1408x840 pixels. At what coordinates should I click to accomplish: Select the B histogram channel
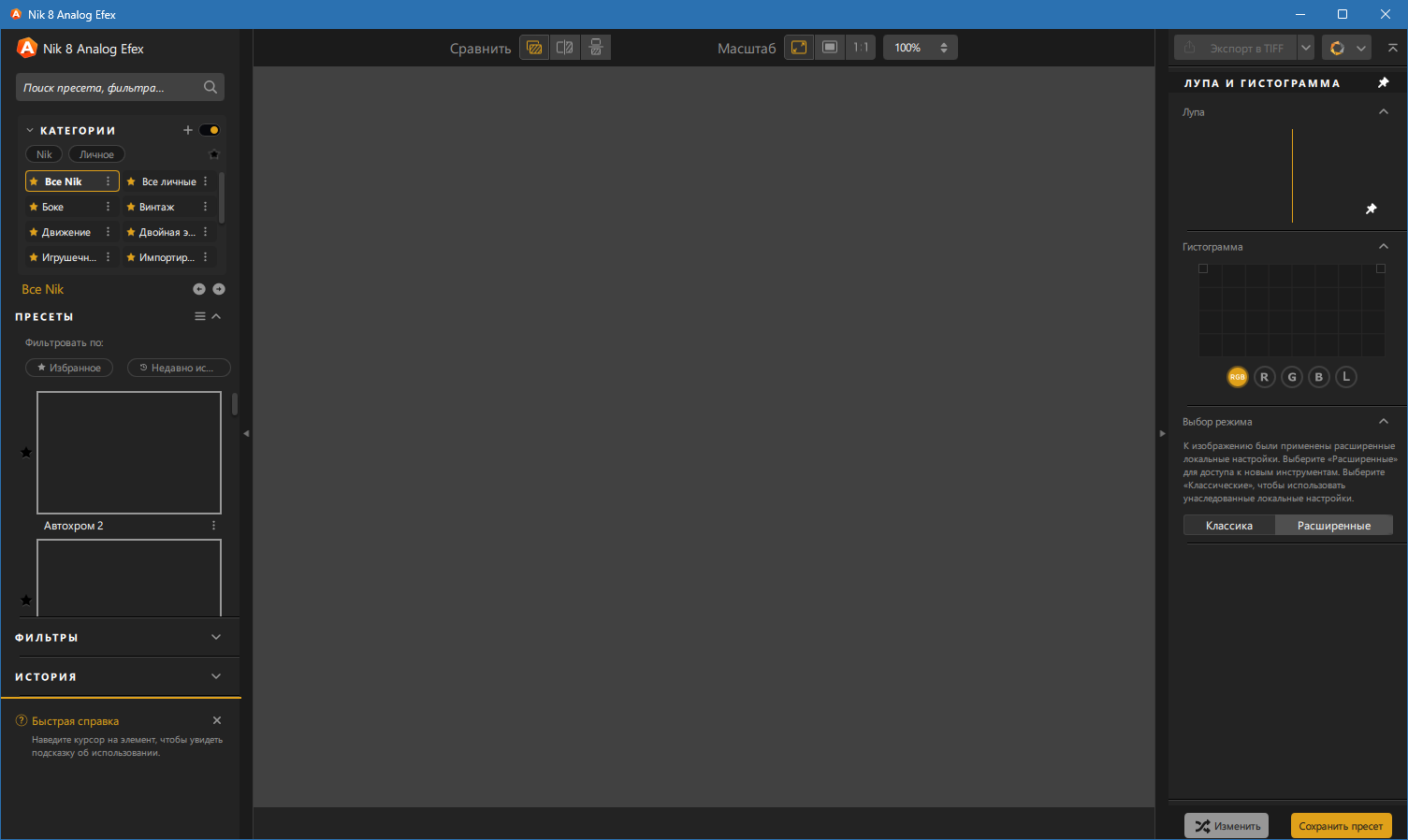[1319, 377]
